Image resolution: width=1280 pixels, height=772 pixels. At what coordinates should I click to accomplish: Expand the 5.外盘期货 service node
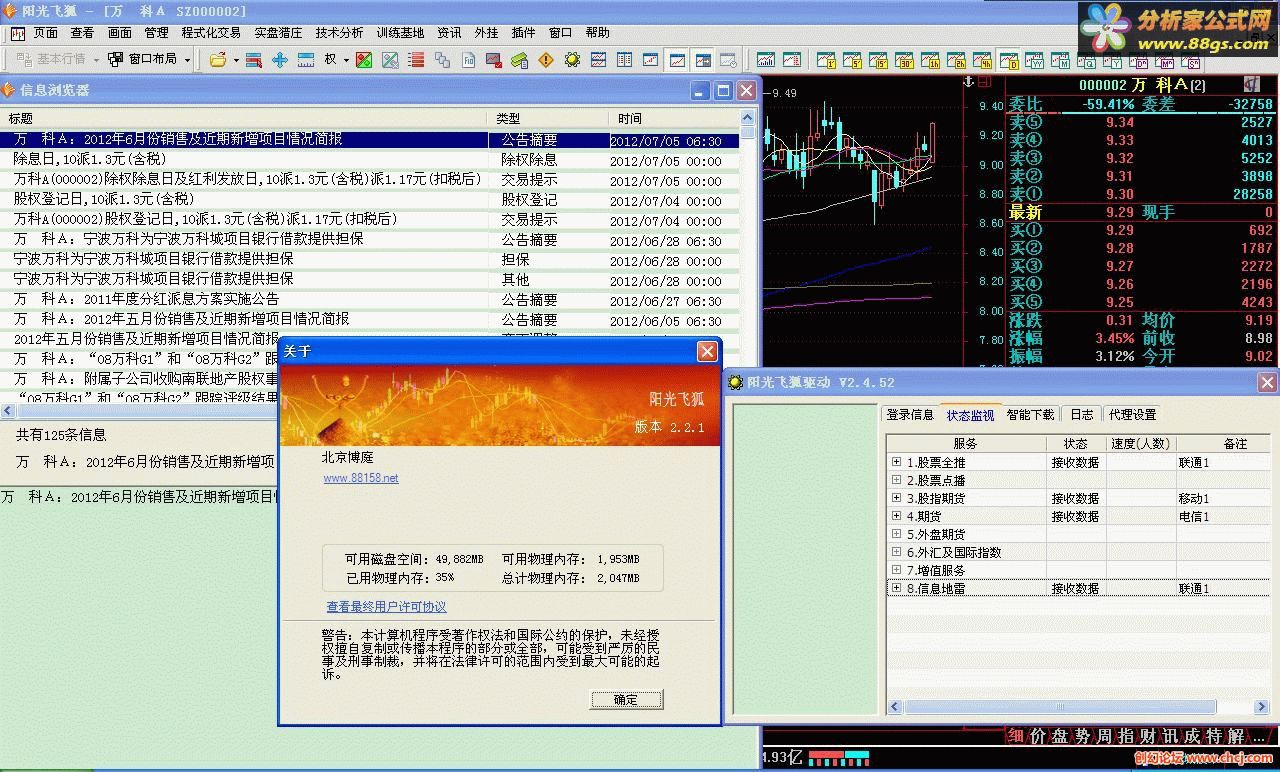point(896,534)
